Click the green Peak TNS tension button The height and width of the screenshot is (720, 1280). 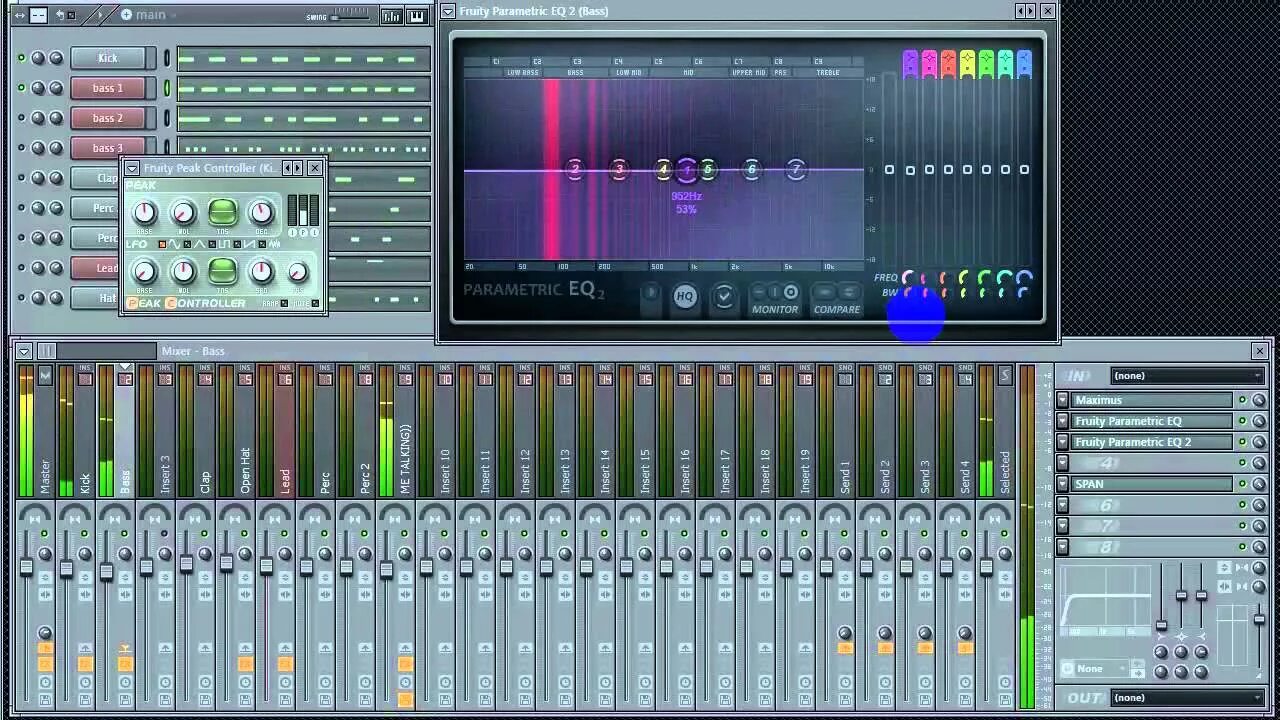point(222,212)
